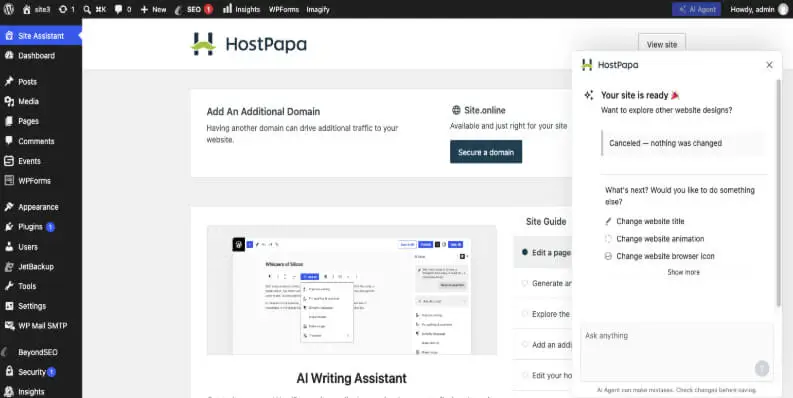
Task: Click the Pages icon in sidebar
Action: pyautogui.click(x=9, y=121)
